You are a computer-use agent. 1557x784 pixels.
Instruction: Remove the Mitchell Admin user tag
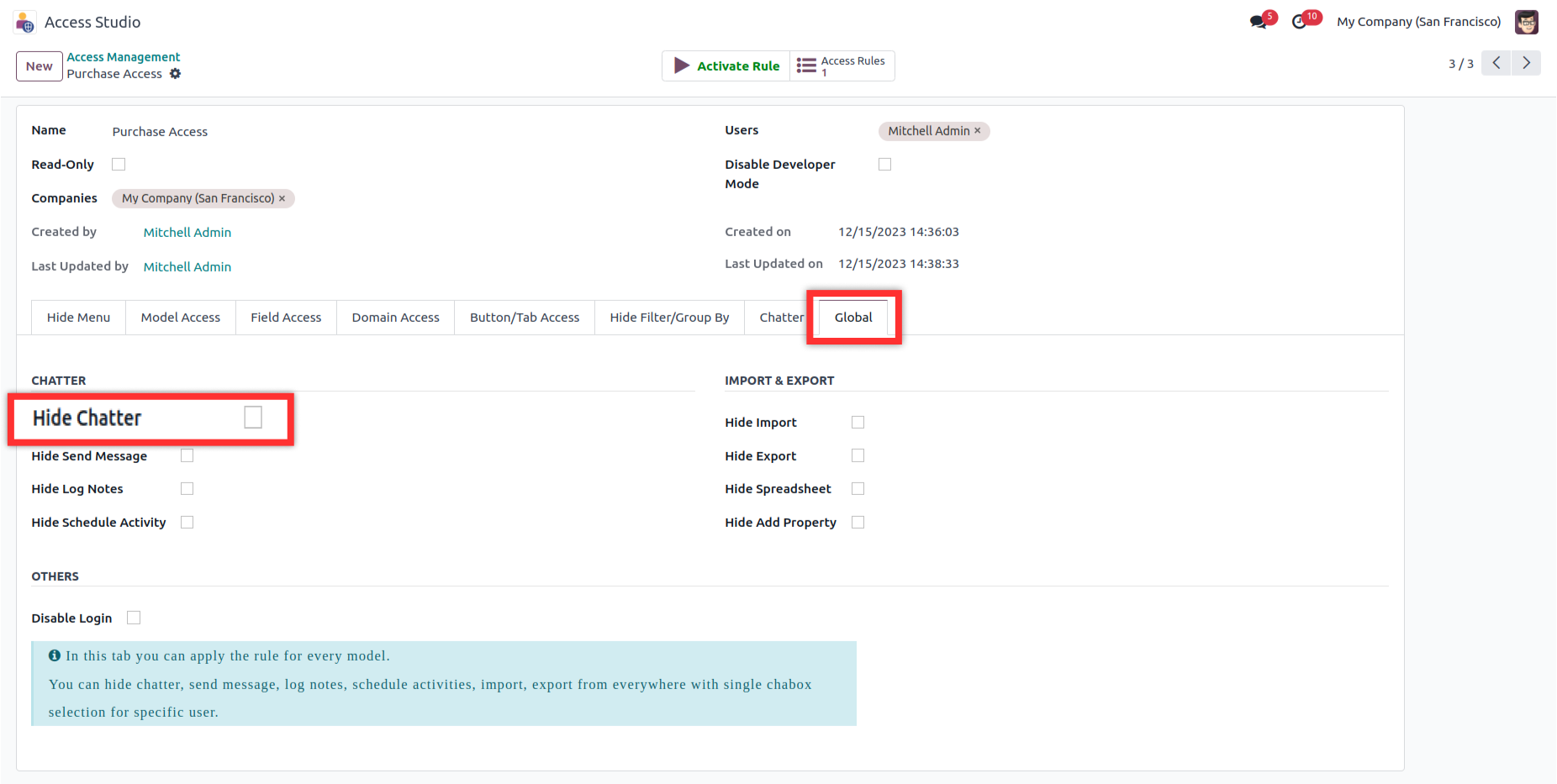(x=978, y=131)
